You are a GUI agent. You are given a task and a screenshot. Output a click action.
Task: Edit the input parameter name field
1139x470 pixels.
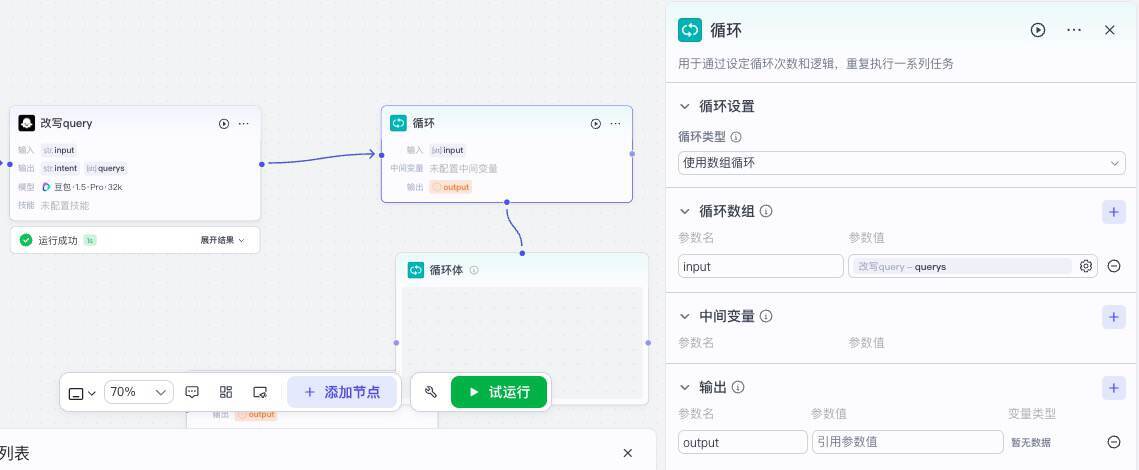761,267
